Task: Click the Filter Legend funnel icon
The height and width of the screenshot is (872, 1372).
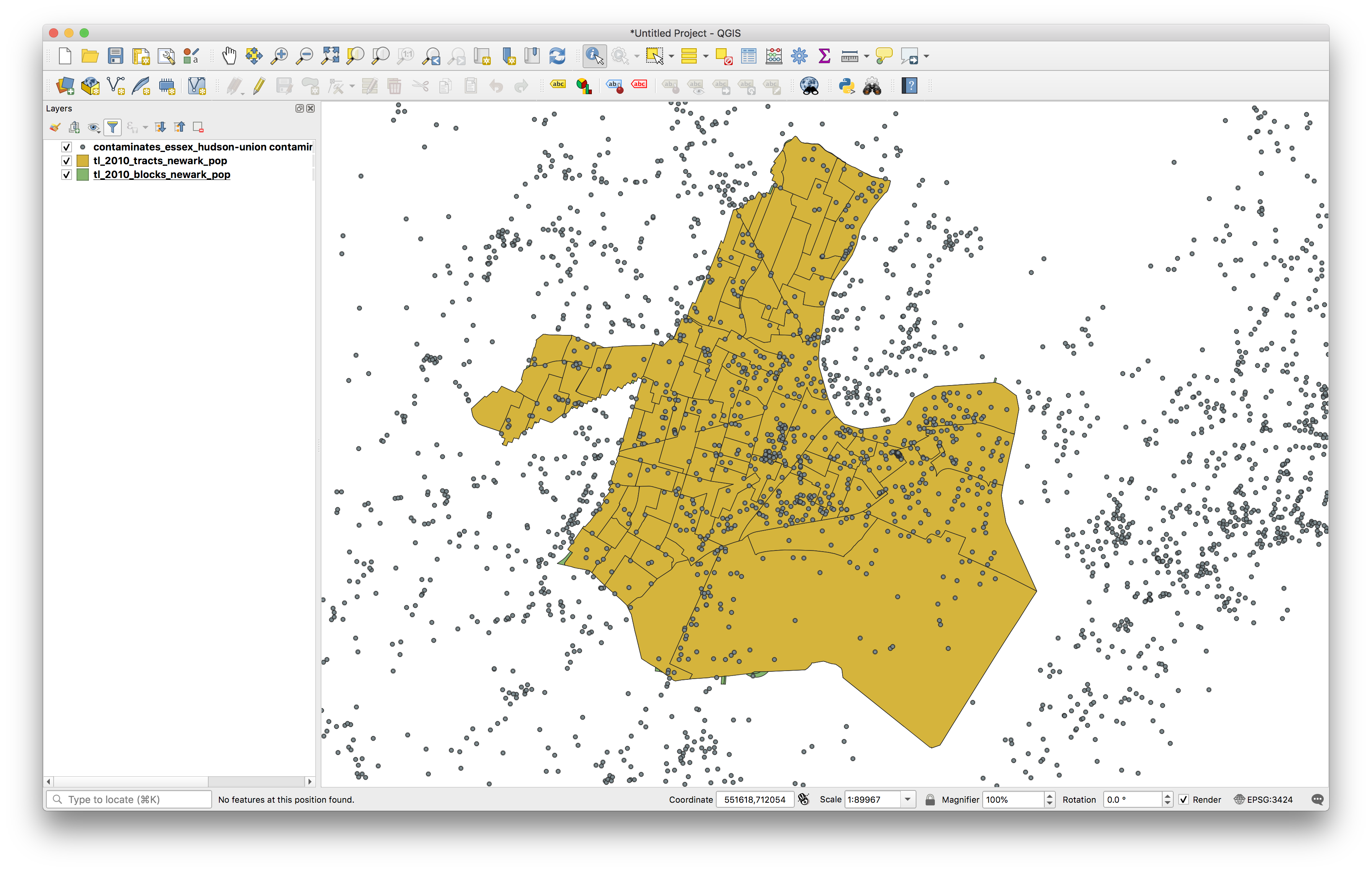Action: click(113, 127)
